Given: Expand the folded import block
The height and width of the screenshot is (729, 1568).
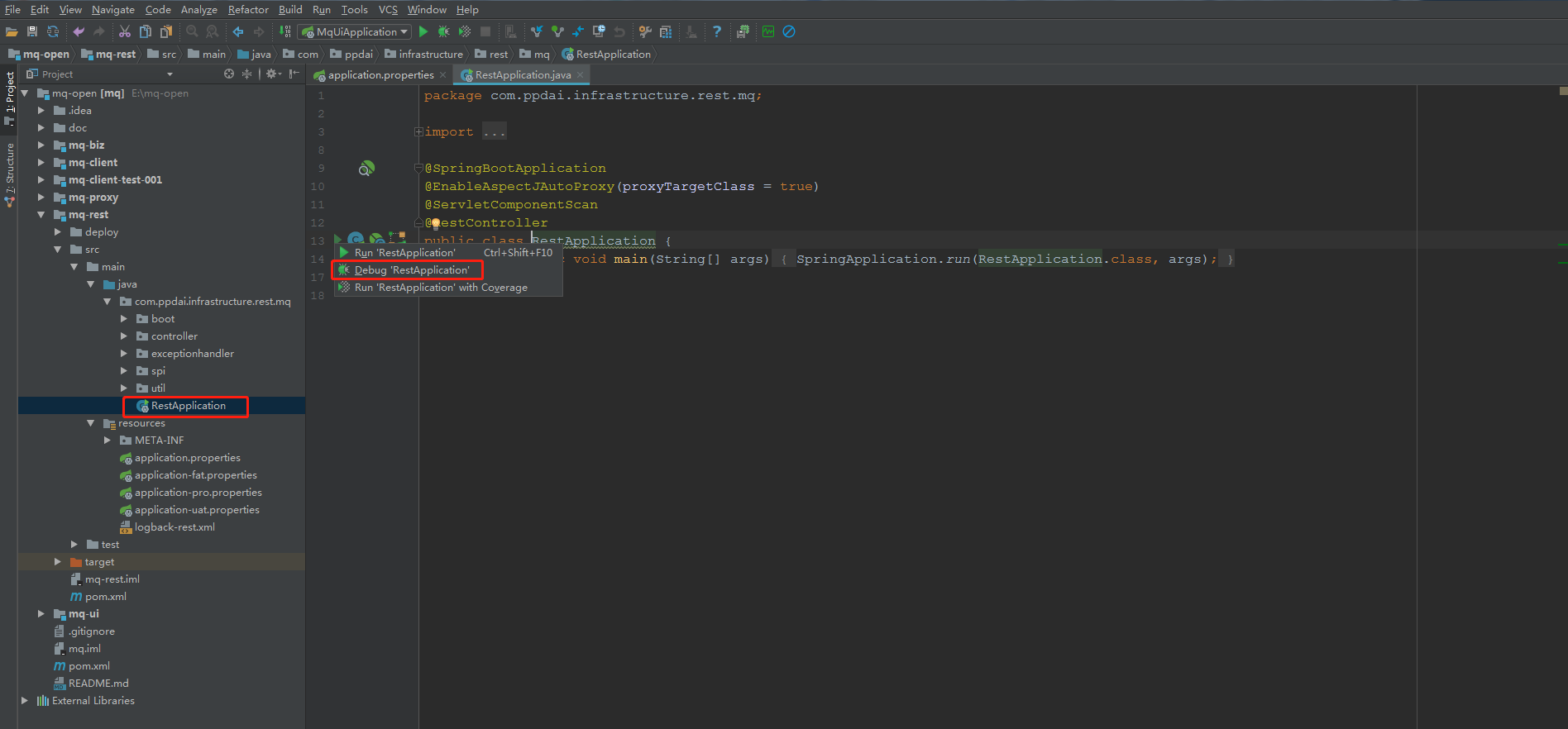Looking at the screenshot, I should click(x=418, y=132).
